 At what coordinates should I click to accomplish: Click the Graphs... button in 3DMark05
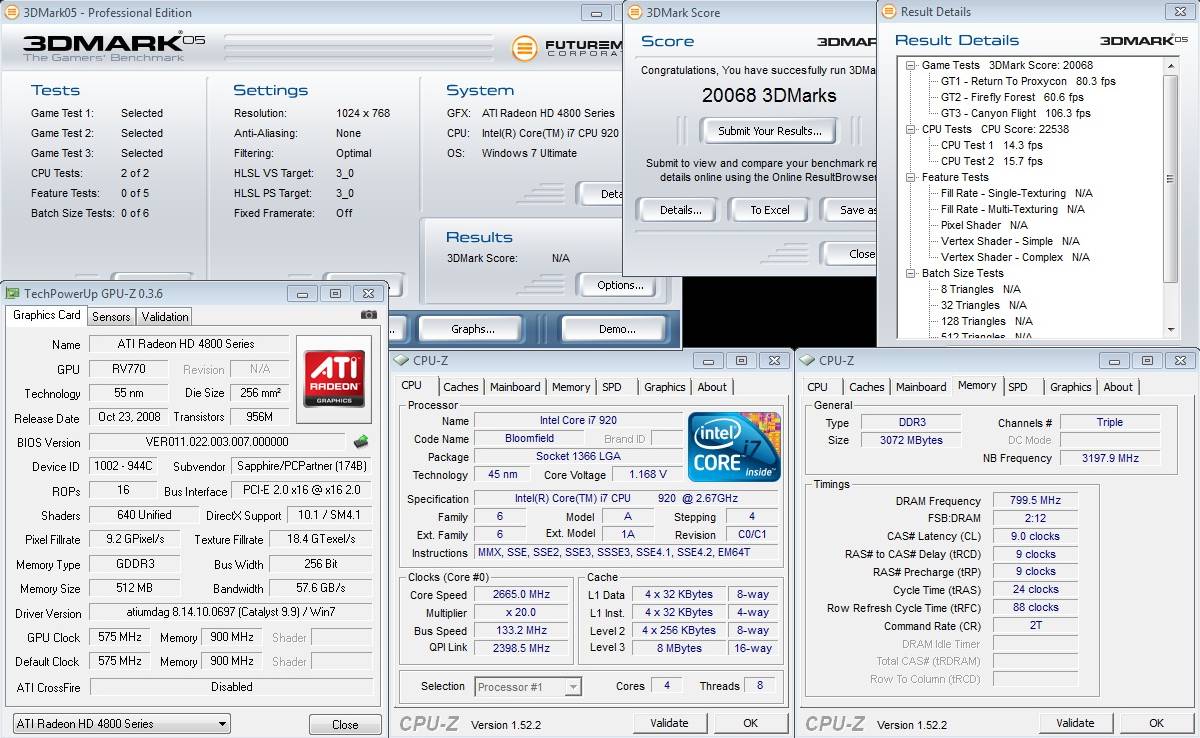click(473, 329)
